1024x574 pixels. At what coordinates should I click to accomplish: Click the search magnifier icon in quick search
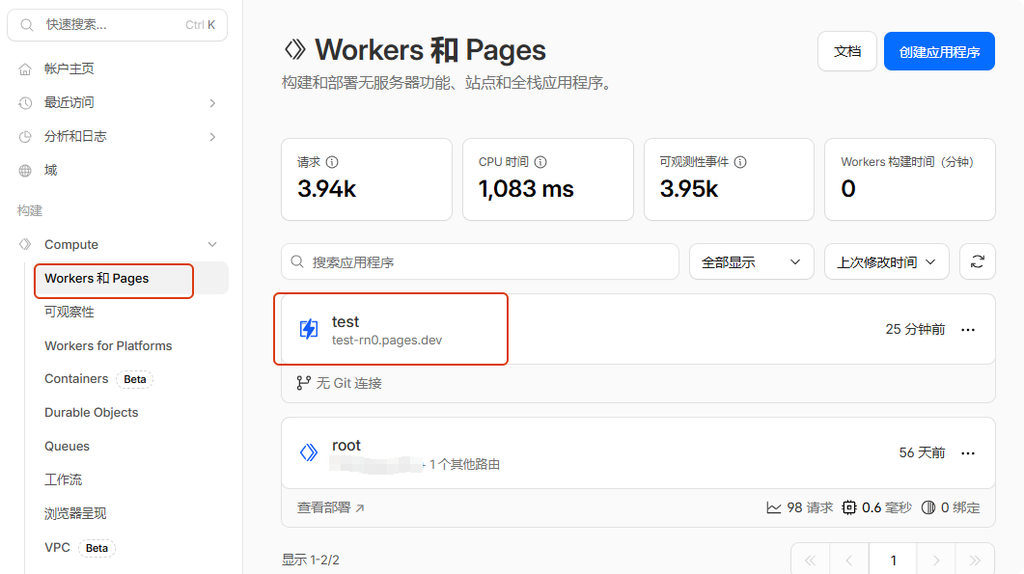tap(27, 25)
